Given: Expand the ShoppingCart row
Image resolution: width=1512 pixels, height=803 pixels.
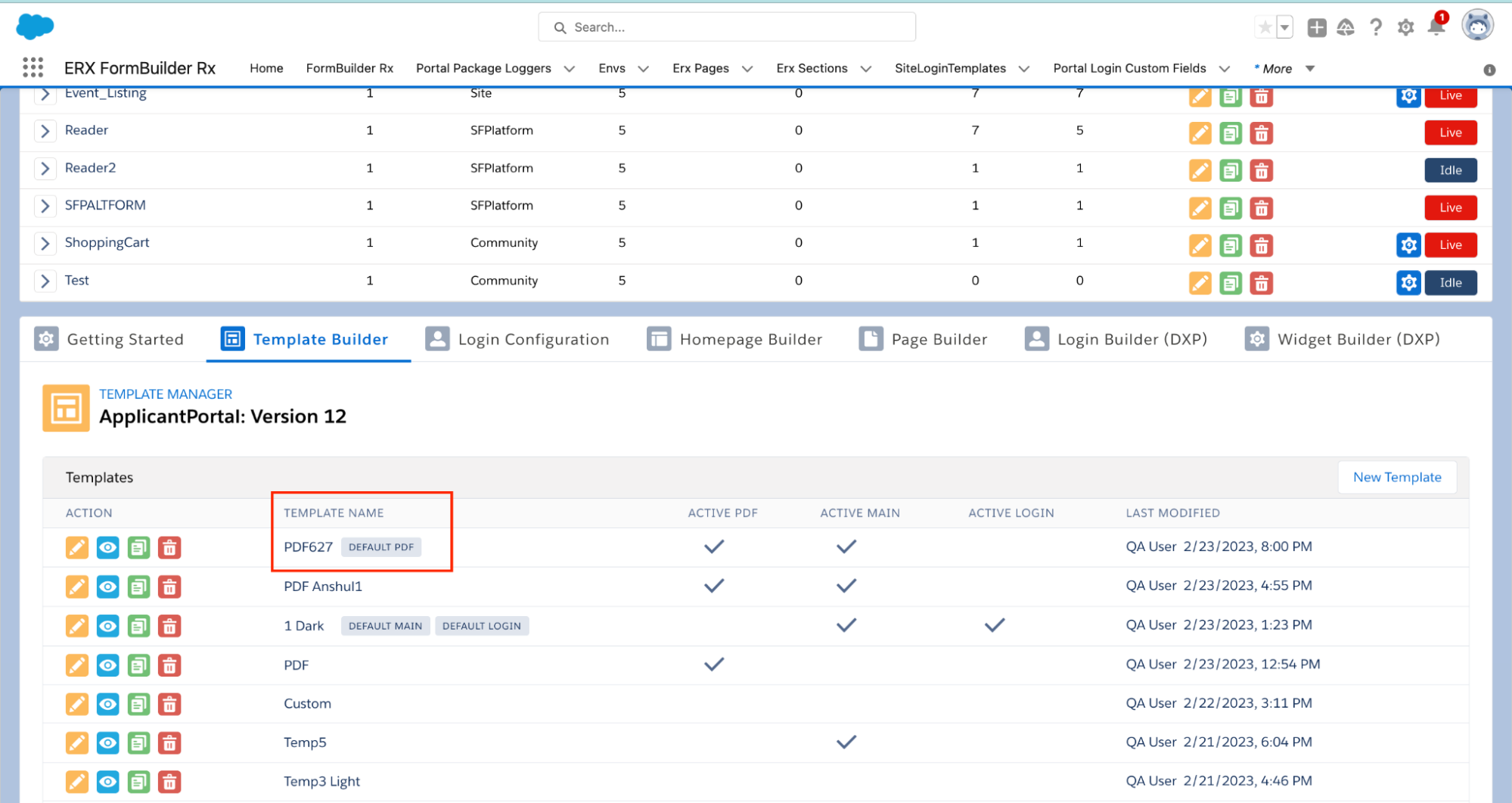Looking at the screenshot, I should [45, 243].
